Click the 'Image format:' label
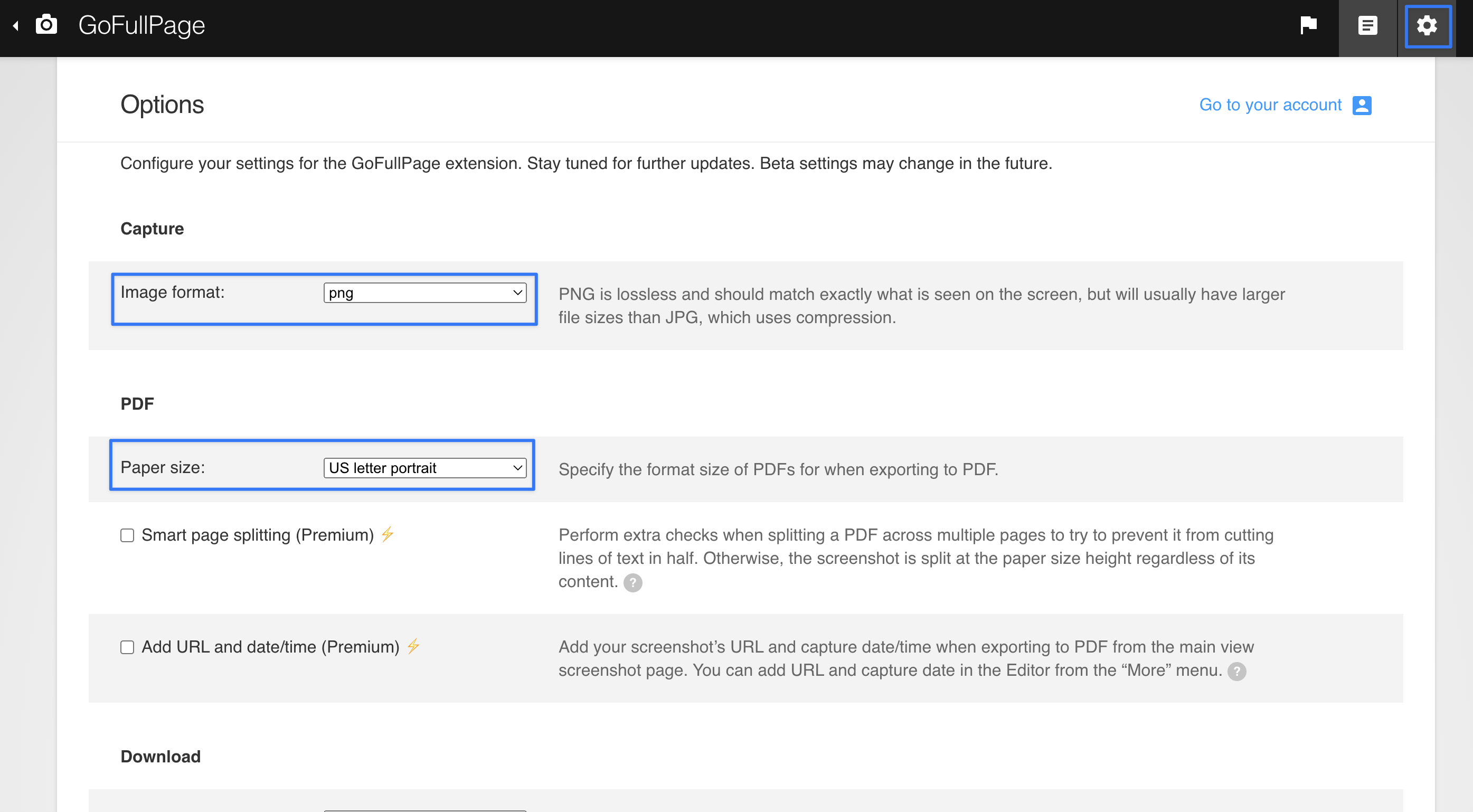Image resolution: width=1473 pixels, height=812 pixels. 173,292
